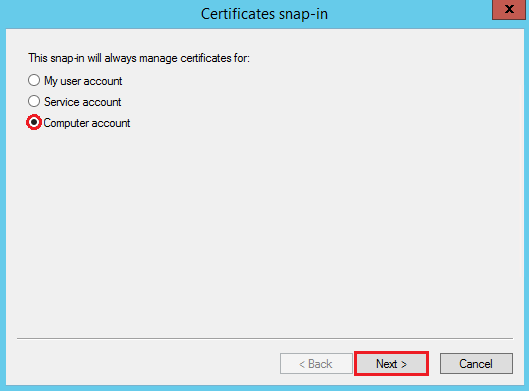
Task: Click the word 'Next' on the highlighted button
Action: click(x=387, y=364)
